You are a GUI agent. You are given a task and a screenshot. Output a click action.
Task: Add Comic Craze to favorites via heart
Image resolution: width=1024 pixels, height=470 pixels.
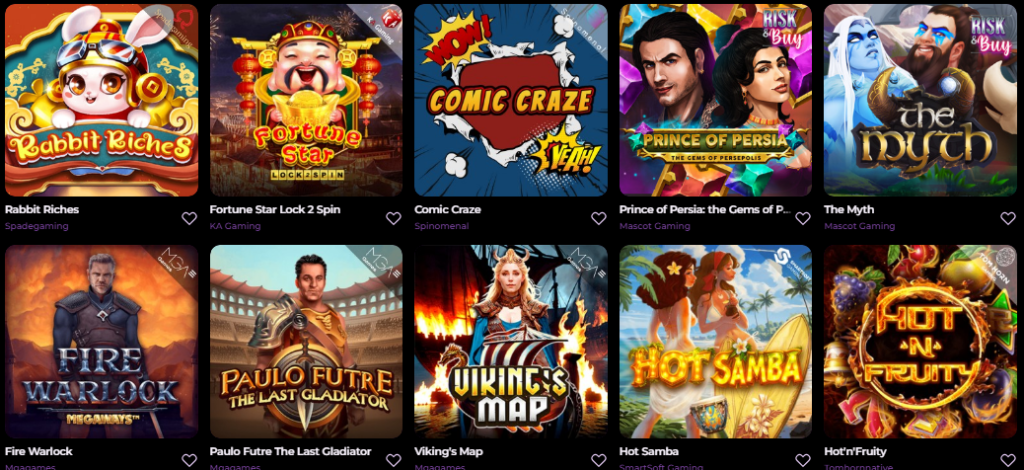(598, 218)
